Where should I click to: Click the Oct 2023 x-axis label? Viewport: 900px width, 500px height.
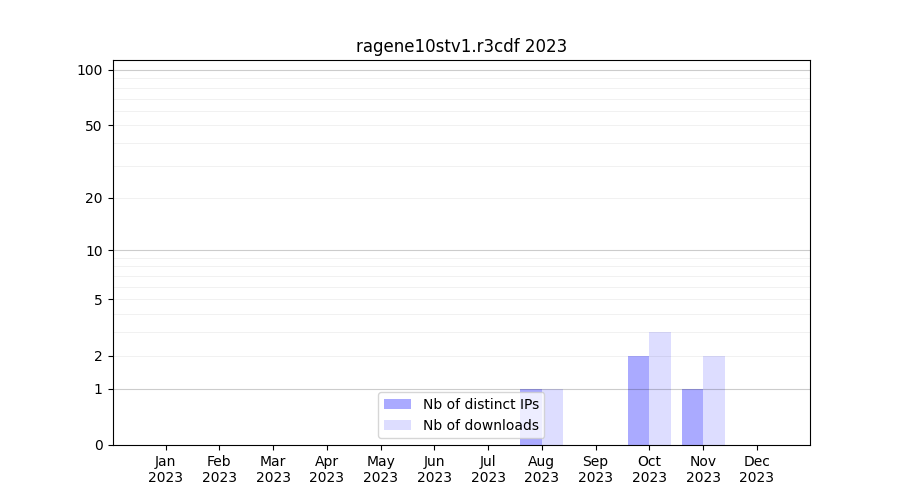click(649, 469)
